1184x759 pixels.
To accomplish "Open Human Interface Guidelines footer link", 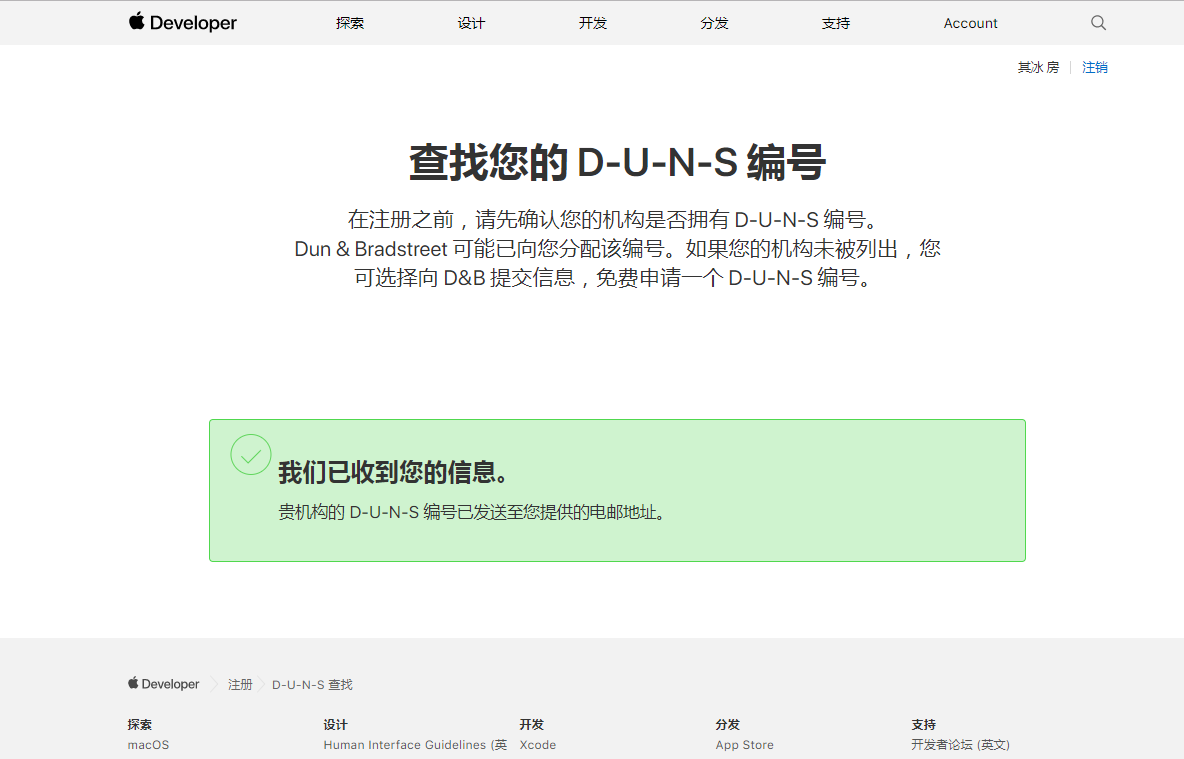I will [x=414, y=745].
